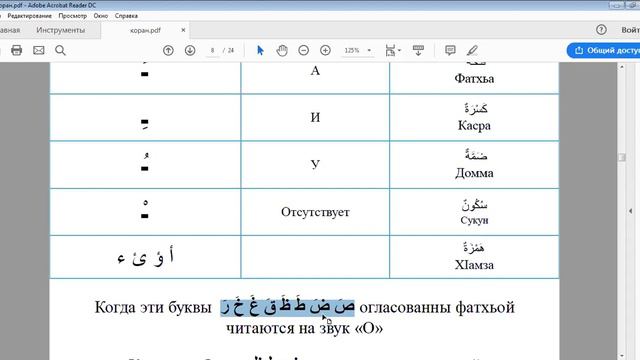
Task: Click the word Сукун in table
Action: click(x=474, y=220)
